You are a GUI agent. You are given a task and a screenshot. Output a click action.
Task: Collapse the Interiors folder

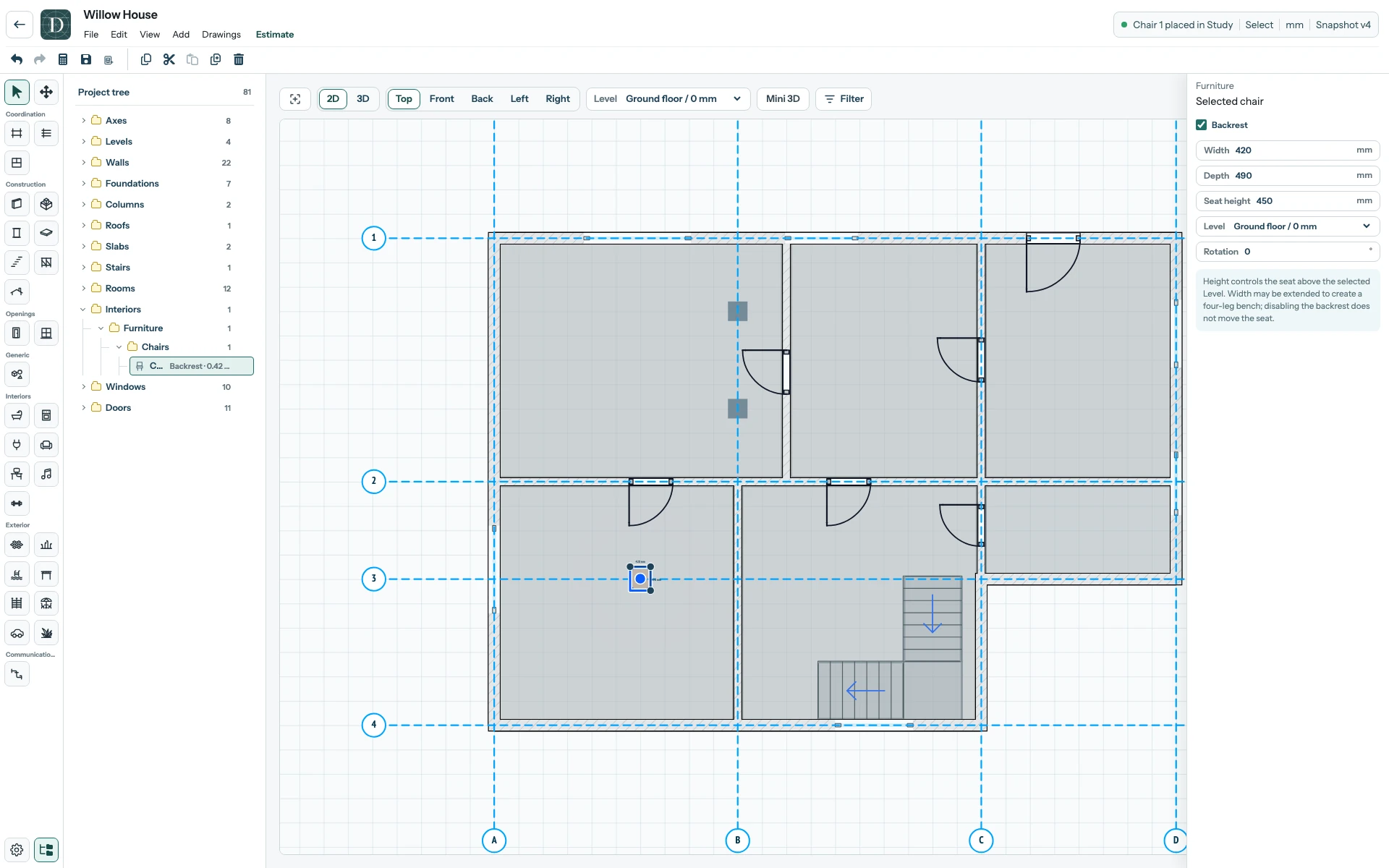pyautogui.click(x=84, y=310)
